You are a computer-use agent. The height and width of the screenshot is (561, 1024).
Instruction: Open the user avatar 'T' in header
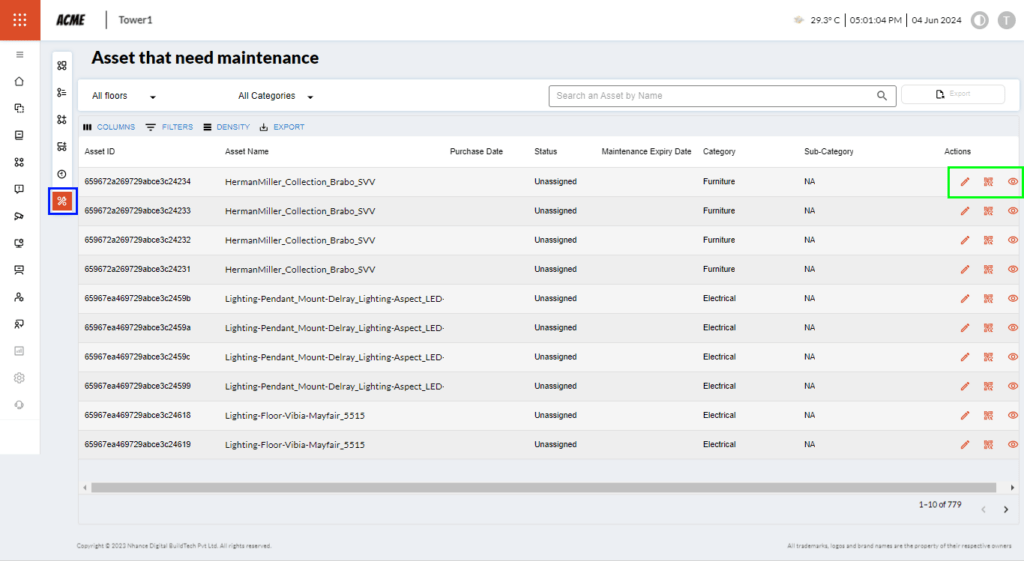[1006, 20]
